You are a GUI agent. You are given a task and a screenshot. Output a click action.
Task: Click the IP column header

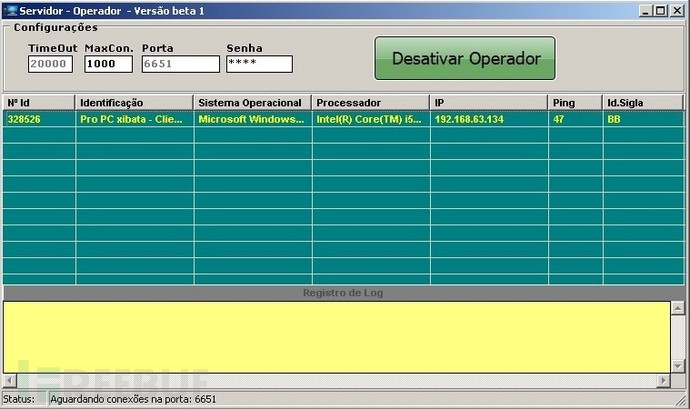(x=489, y=103)
